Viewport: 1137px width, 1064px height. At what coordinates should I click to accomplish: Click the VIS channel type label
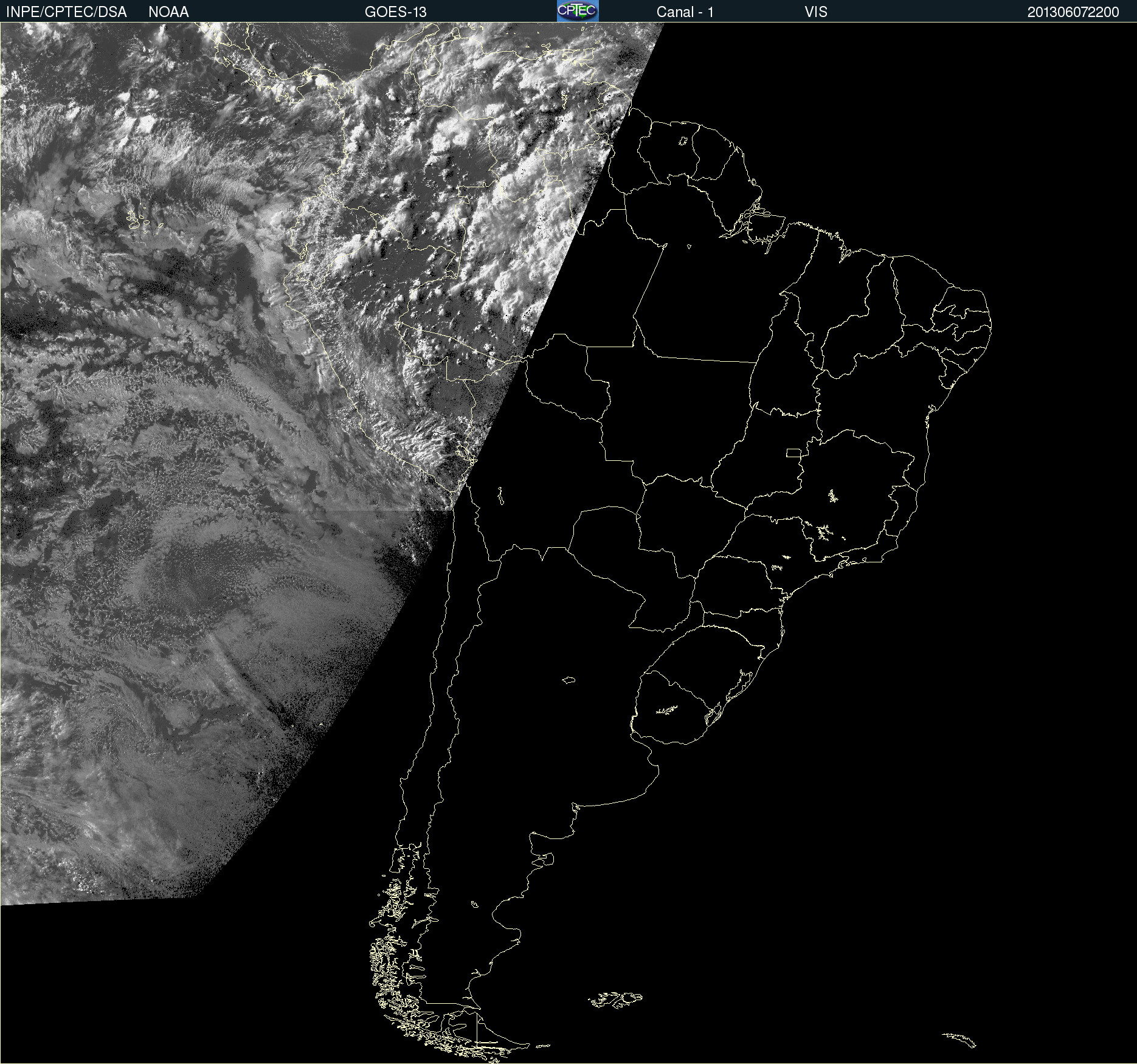pyautogui.click(x=815, y=12)
